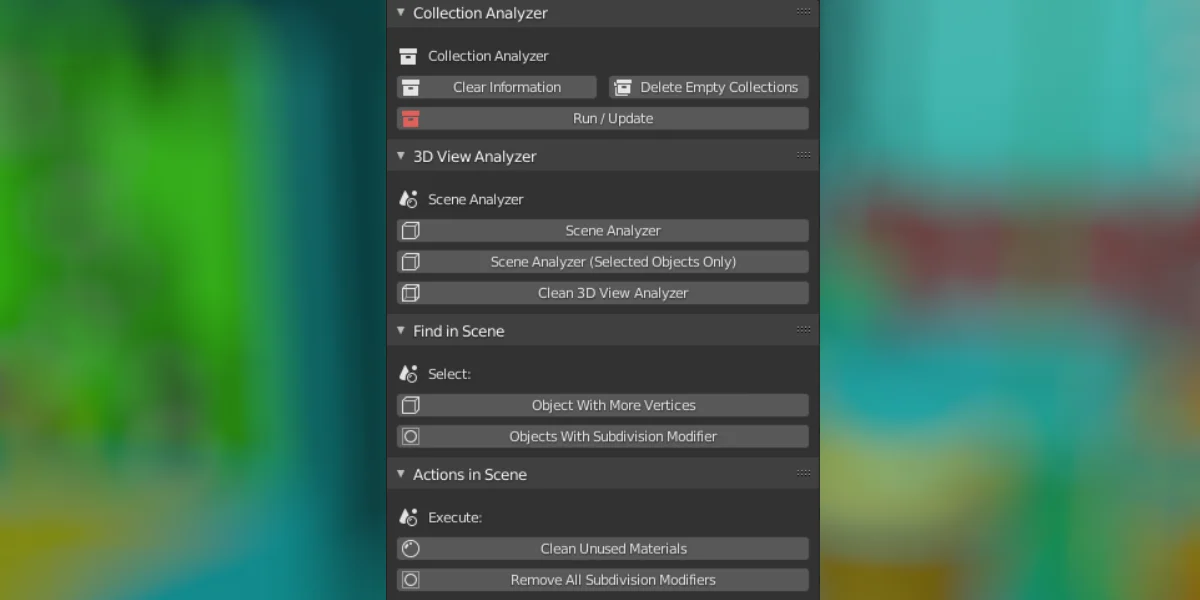Click the drag grip on the Find in Scene header
This screenshot has width=1200, height=600.
(804, 328)
